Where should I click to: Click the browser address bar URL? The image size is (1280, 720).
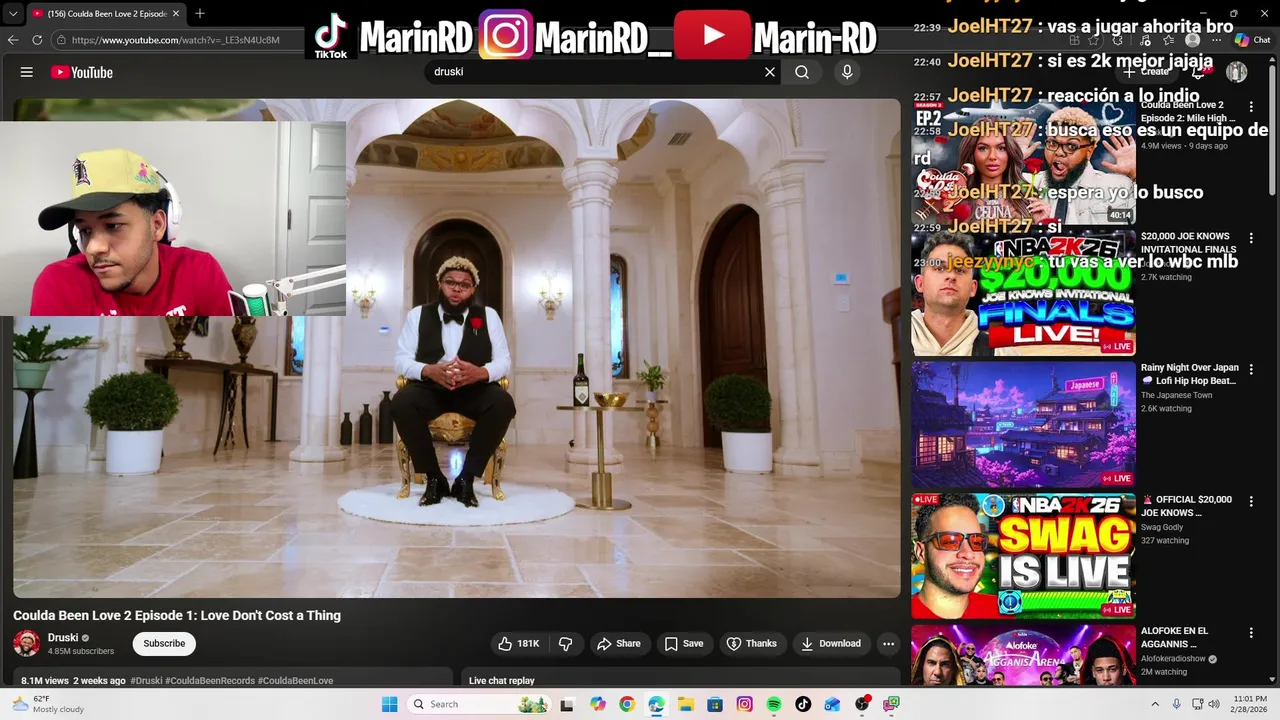176,40
